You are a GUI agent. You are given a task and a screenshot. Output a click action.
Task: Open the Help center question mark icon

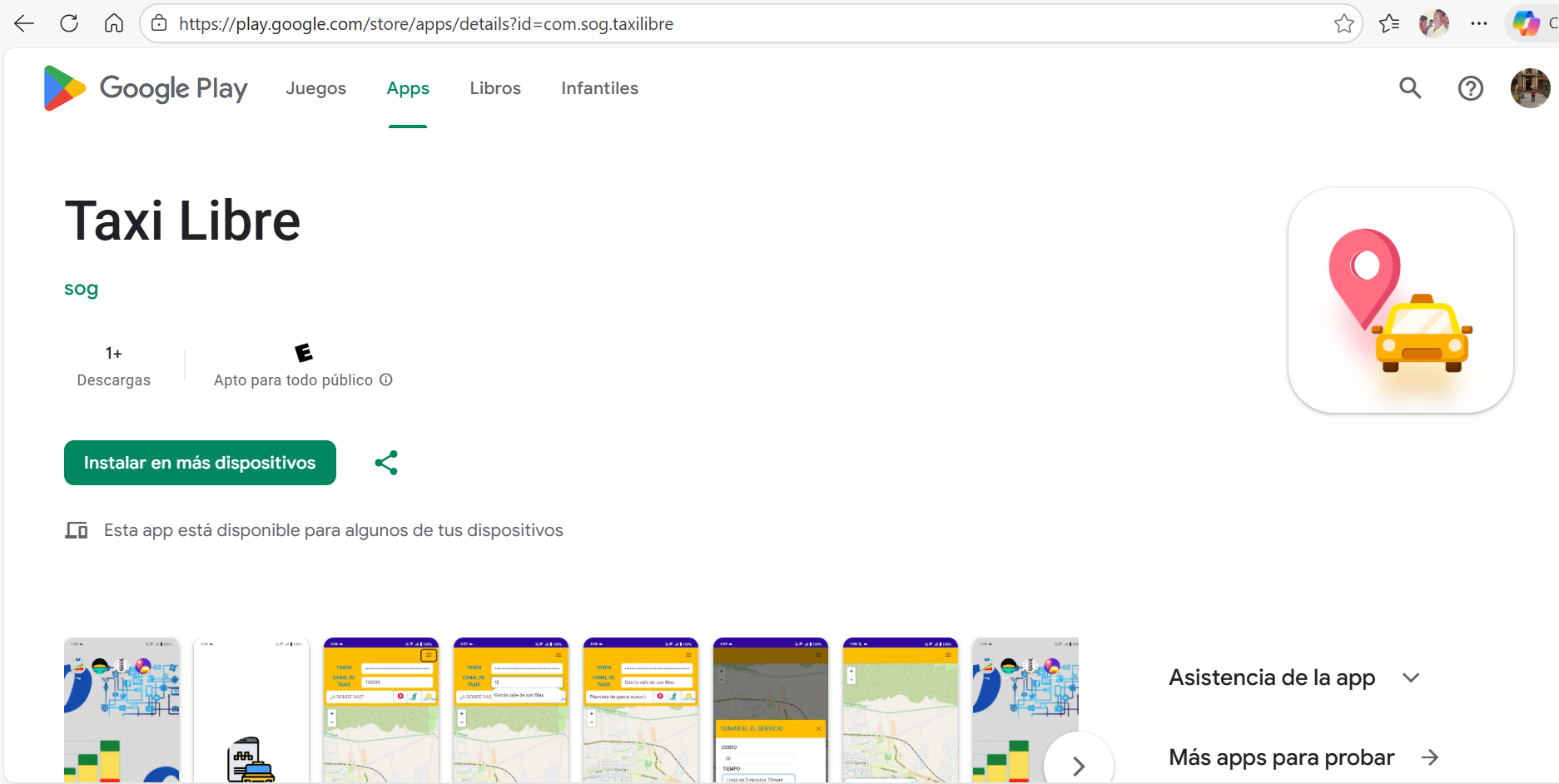click(x=1470, y=88)
